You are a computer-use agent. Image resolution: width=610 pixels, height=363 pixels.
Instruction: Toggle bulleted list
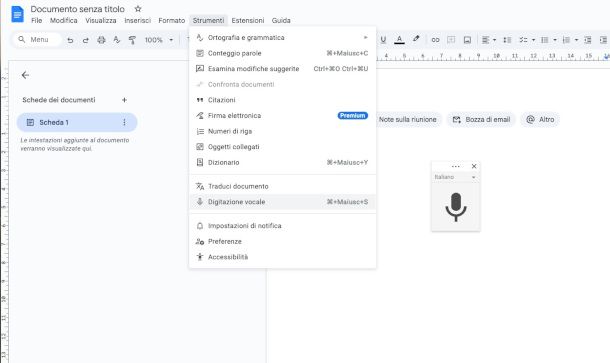545,40
